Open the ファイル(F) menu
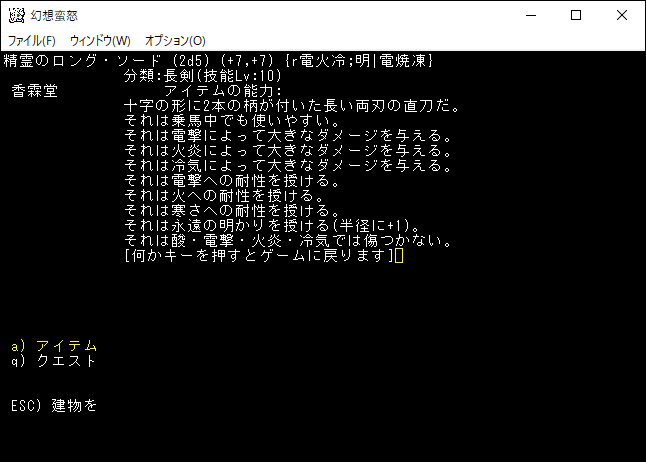Viewport: 646px width, 462px height. (x=32, y=41)
